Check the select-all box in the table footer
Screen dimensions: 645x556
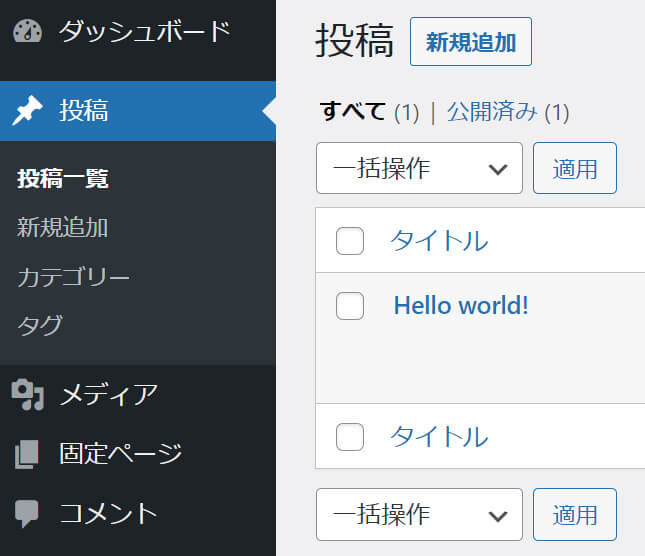point(350,437)
